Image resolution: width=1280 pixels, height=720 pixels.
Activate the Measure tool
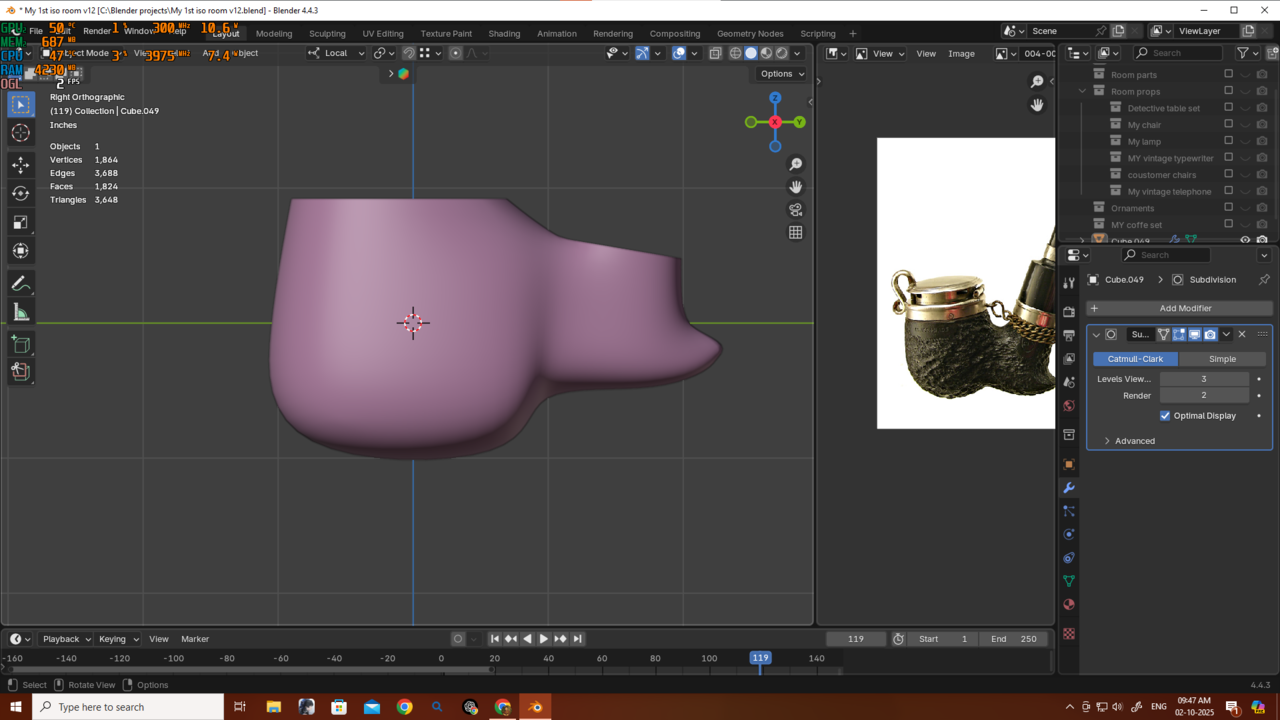(21, 313)
